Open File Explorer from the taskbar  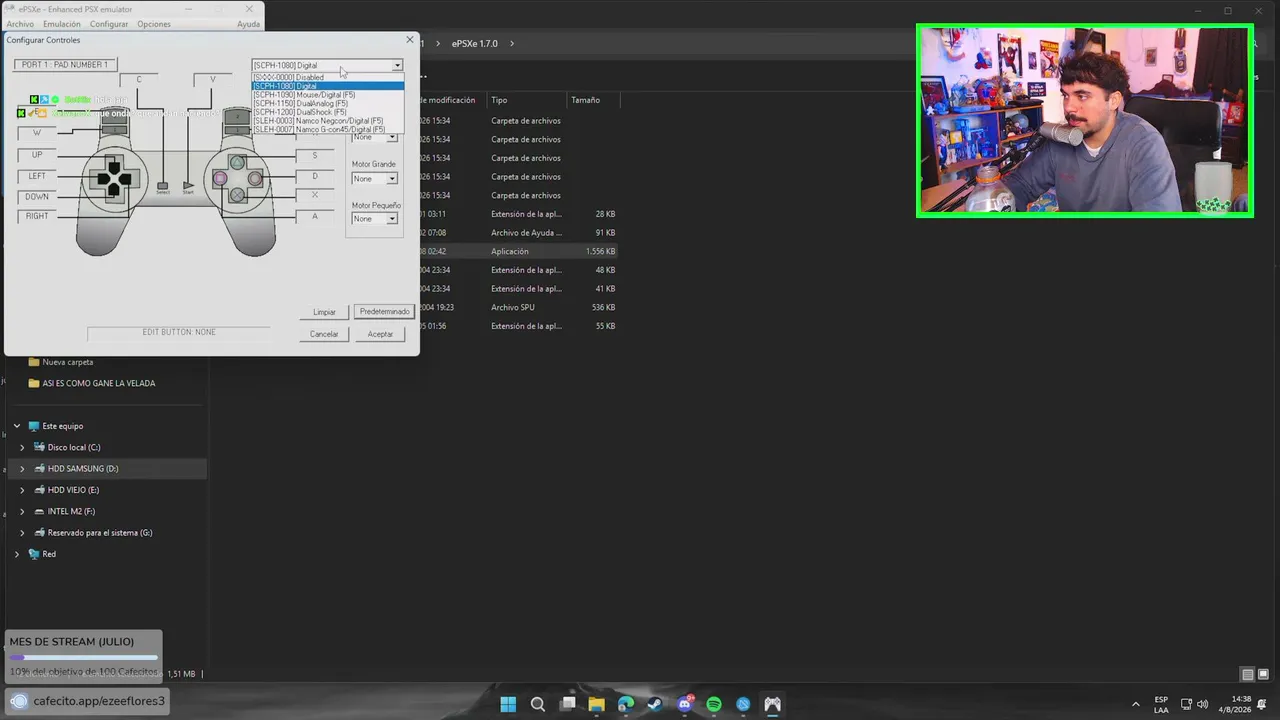pyautogui.click(x=597, y=704)
